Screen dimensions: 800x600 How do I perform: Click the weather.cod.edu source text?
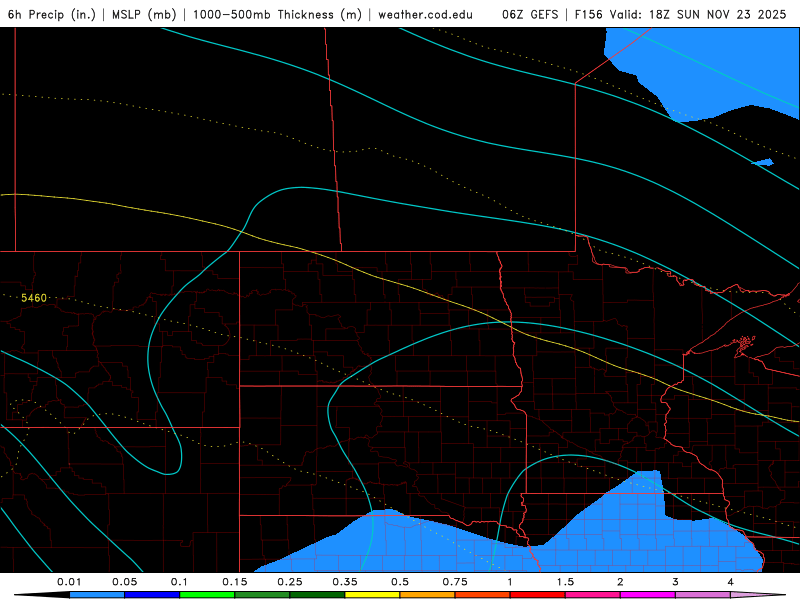click(425, 14)
